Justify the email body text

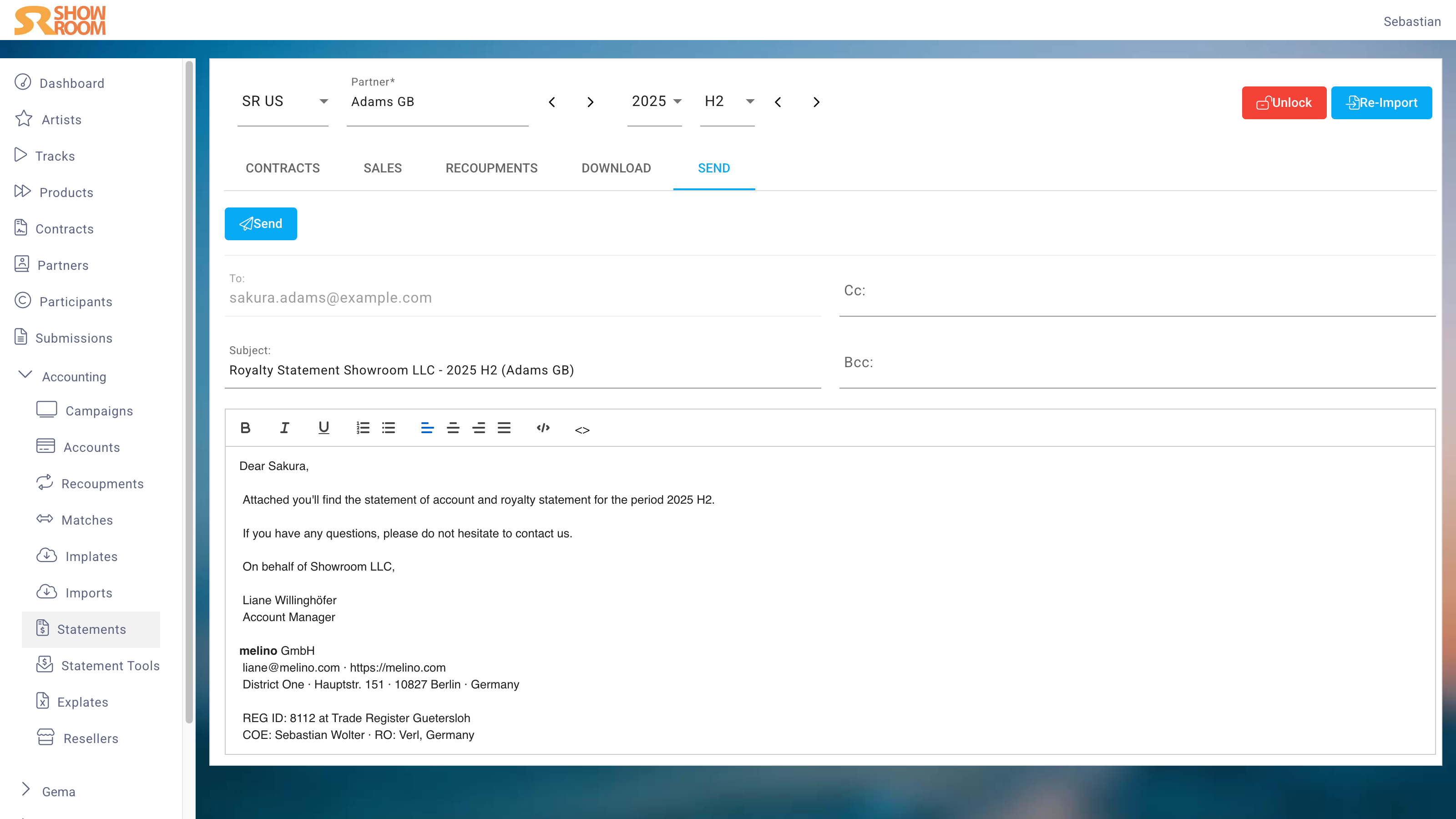(504, 428)
